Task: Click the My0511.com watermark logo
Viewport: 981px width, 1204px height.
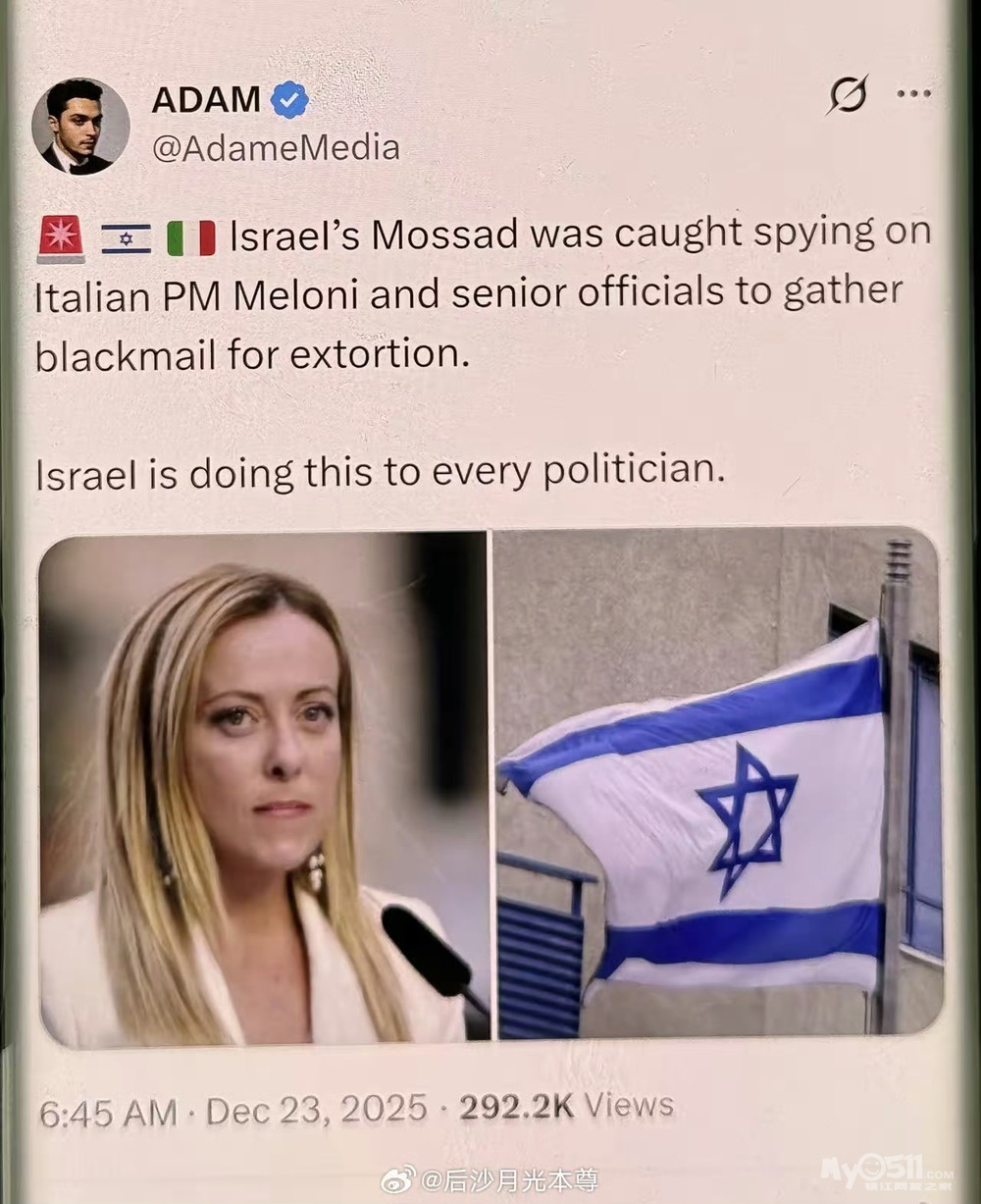Action: coord(886,1172)
